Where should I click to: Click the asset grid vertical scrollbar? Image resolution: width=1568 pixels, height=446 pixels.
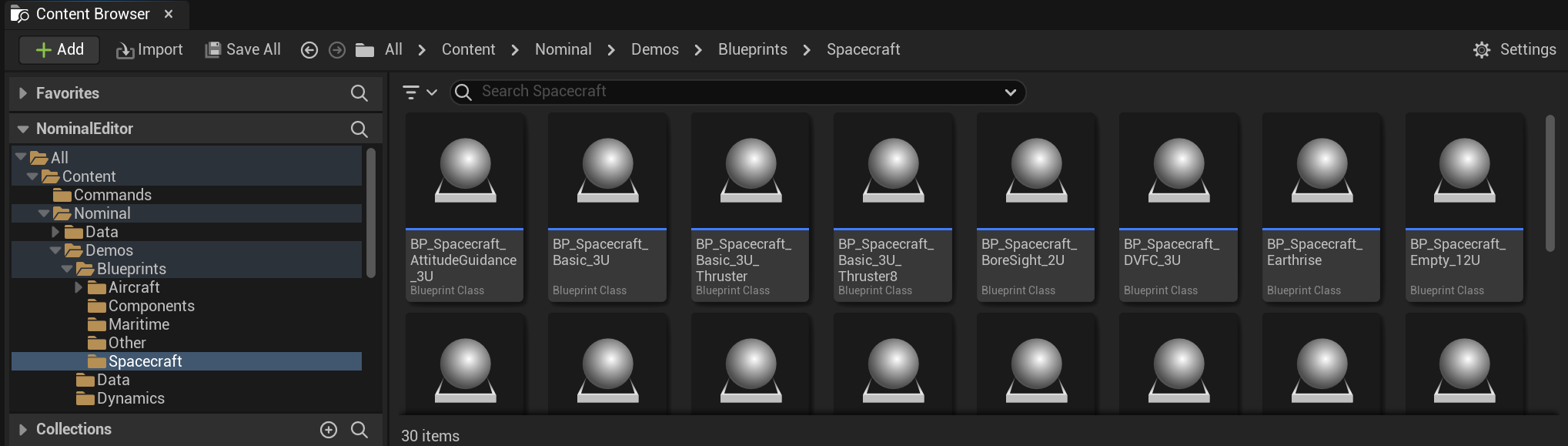[x=1550, y=183]
